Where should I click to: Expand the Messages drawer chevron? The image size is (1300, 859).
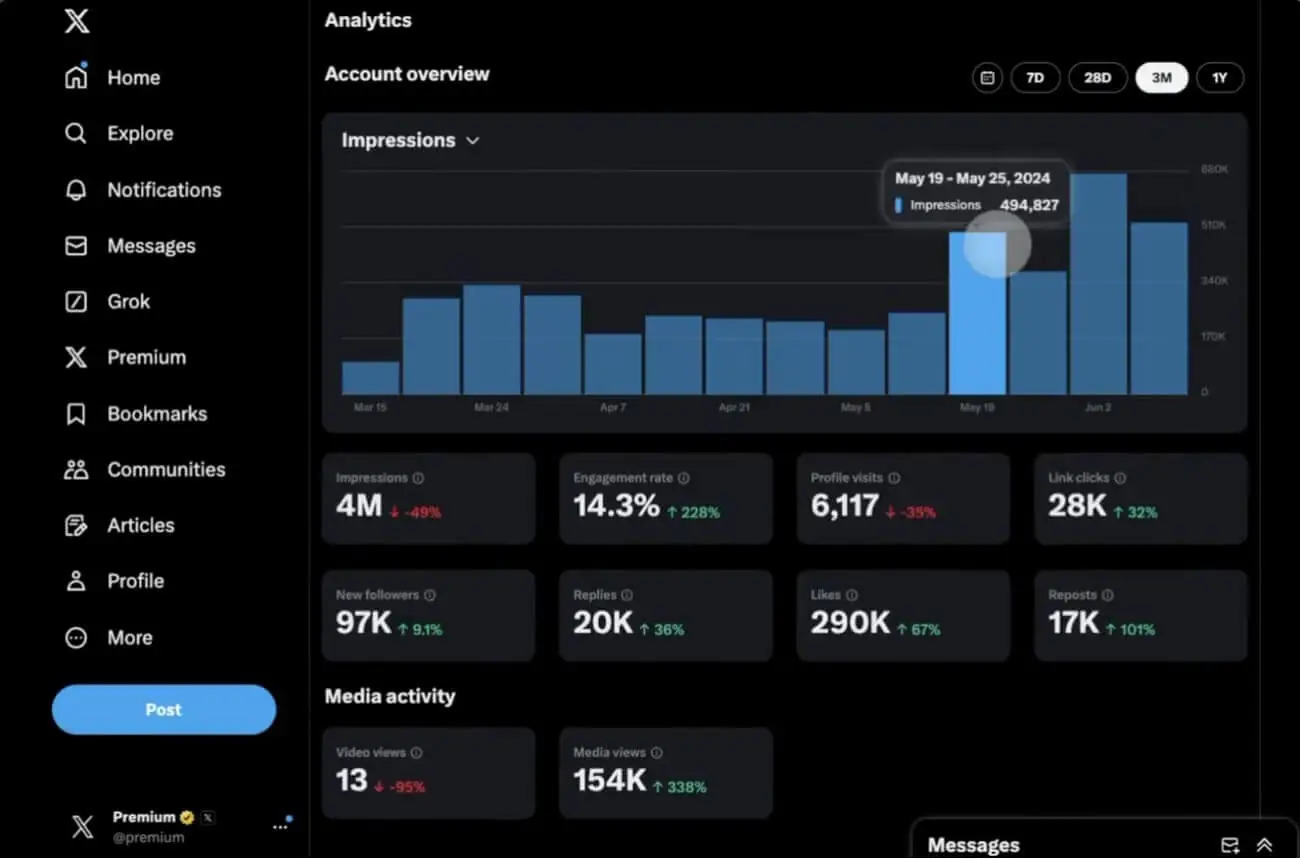pyautogui.click(x=1264, y=845)
